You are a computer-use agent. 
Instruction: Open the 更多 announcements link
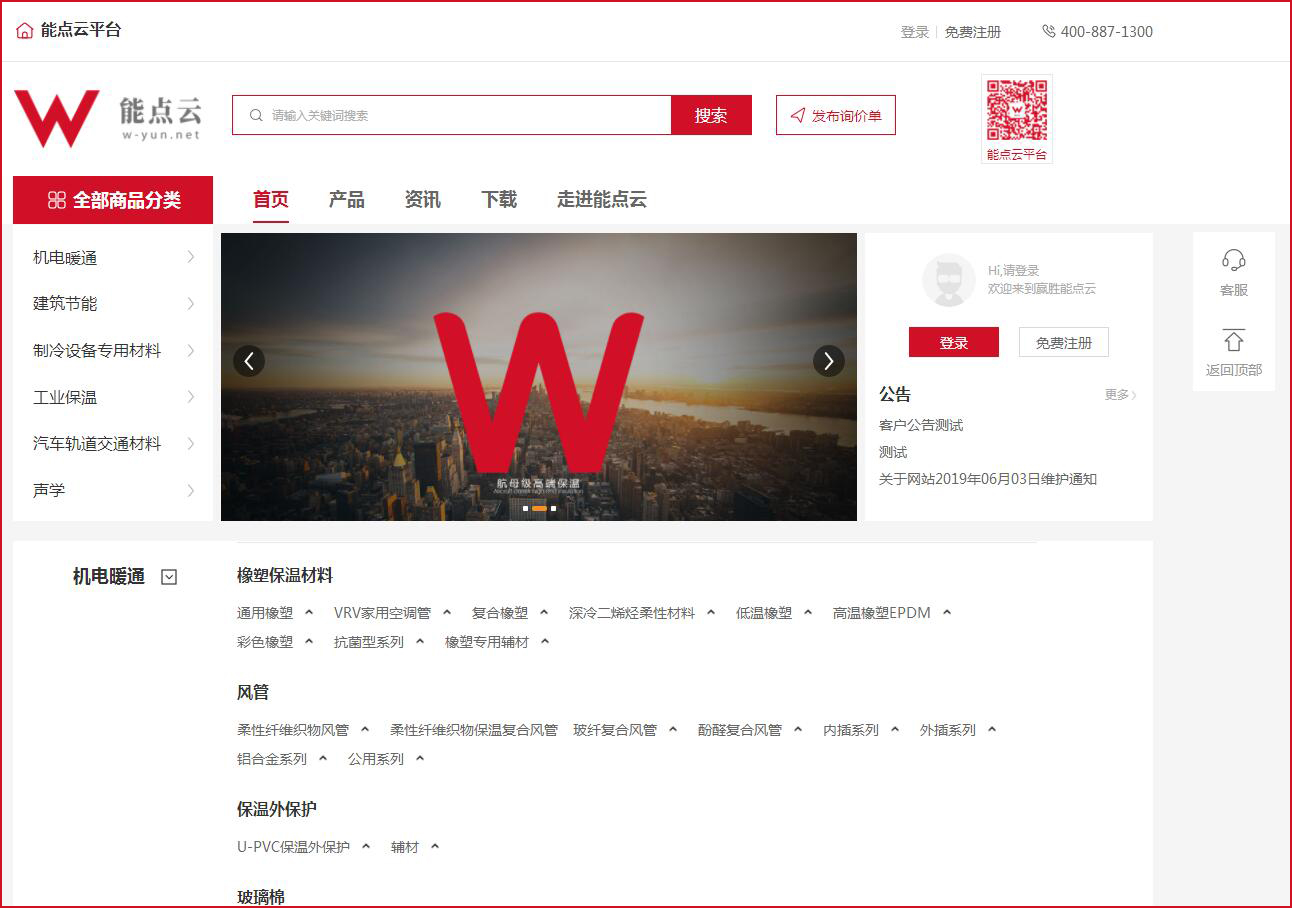tap(1120, 395)
